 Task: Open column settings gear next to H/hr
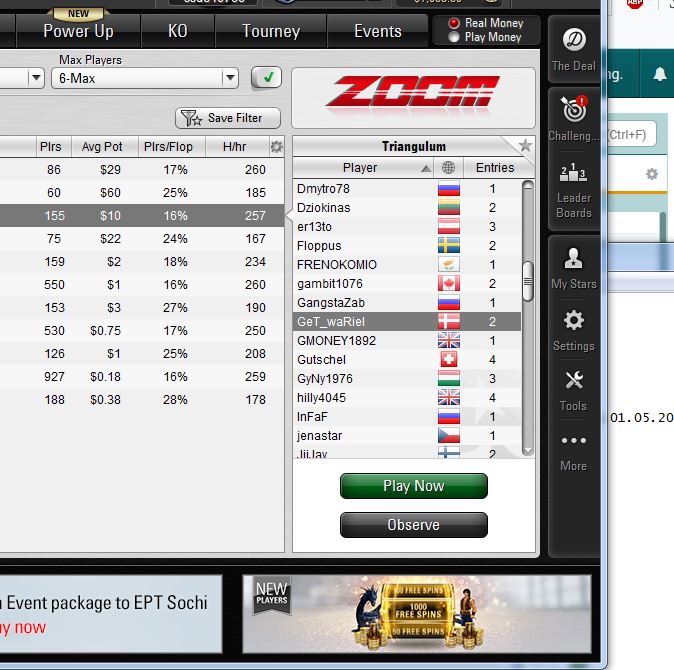(x=276, y=147)
